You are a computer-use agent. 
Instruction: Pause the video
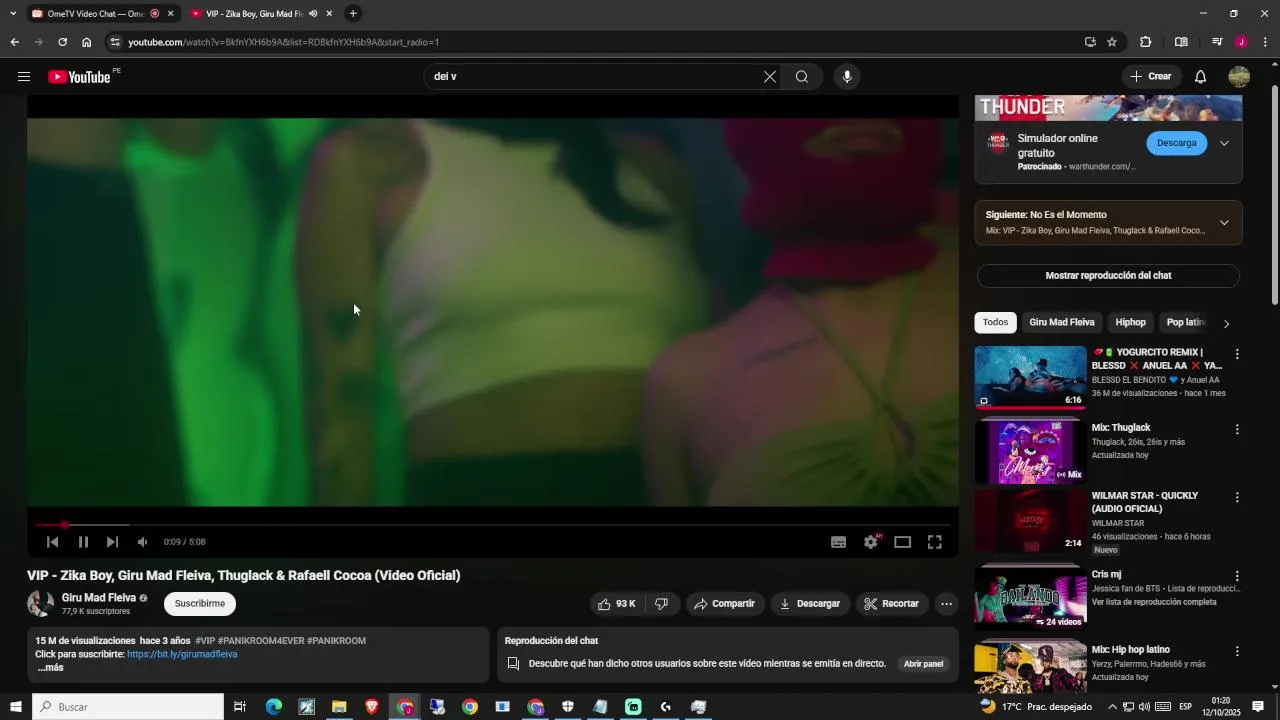(x=83, y=542)
